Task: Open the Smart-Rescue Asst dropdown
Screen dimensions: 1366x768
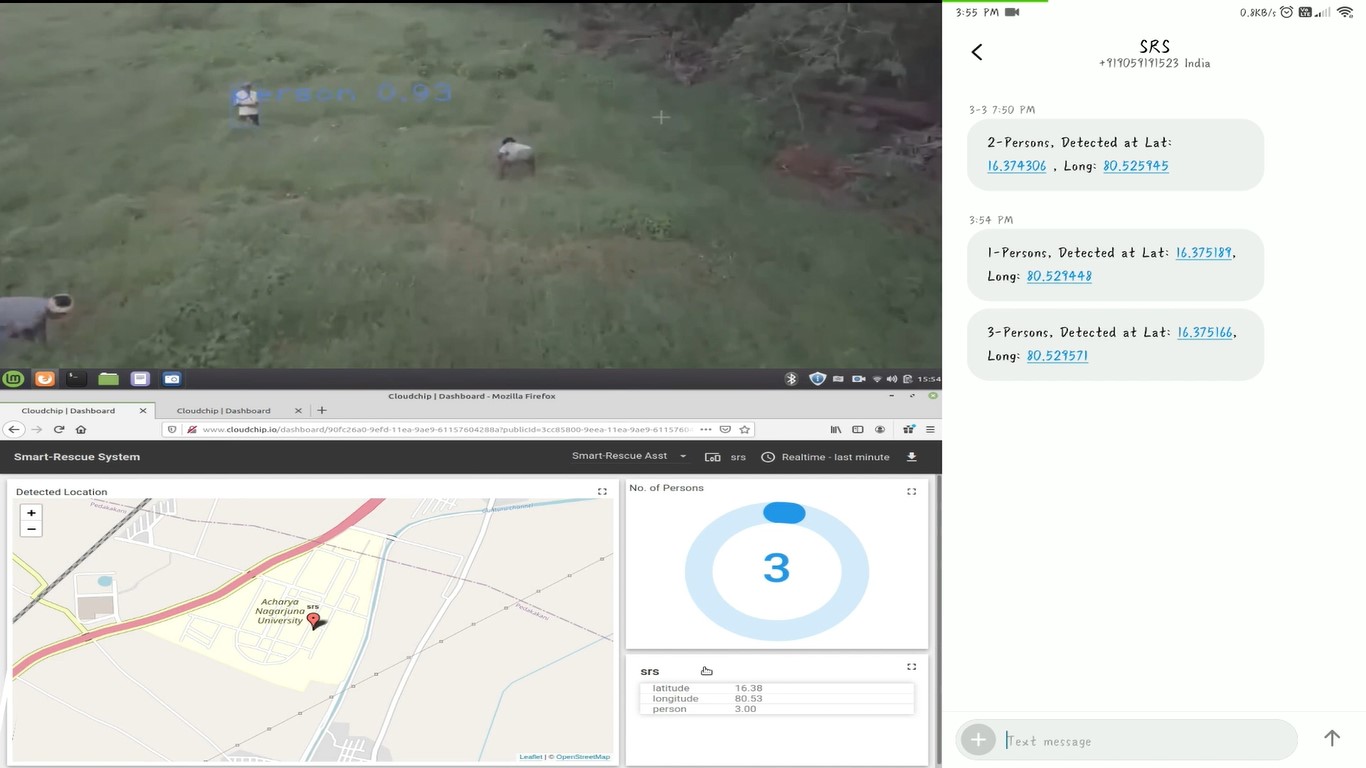Action: click(x=628, y=457)
